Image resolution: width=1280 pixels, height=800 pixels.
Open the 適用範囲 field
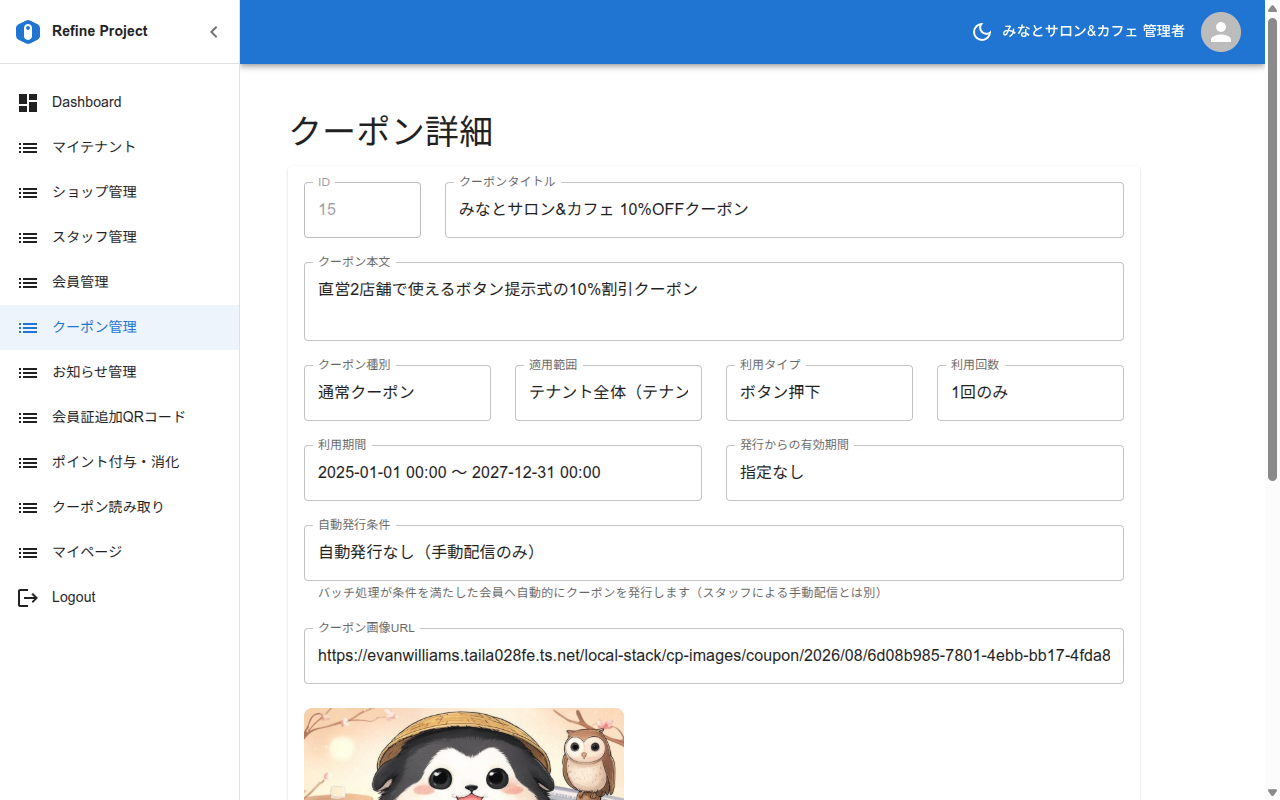(608, 393)
